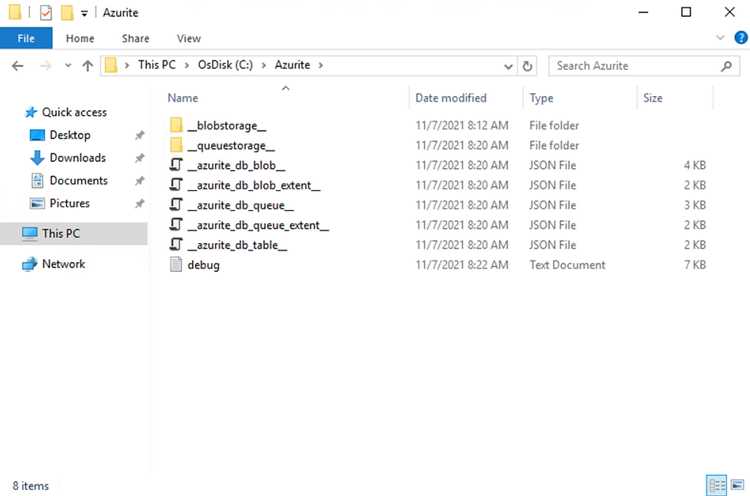The image size is (750, 496).
Task: Select the __queuestorage__ folder icon
Action: tap(176, 145)
